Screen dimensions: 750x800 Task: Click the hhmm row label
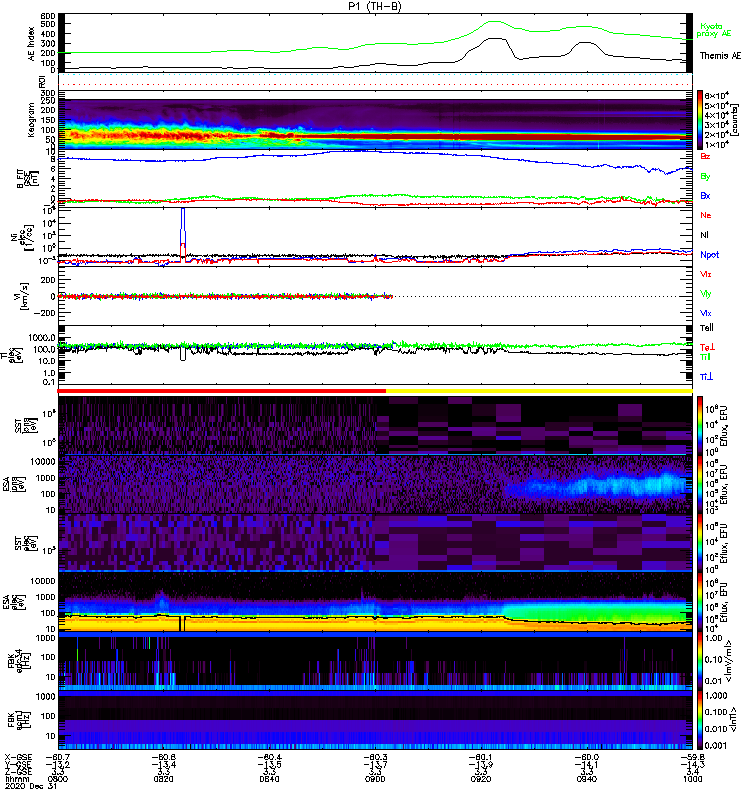pos(17,779)
